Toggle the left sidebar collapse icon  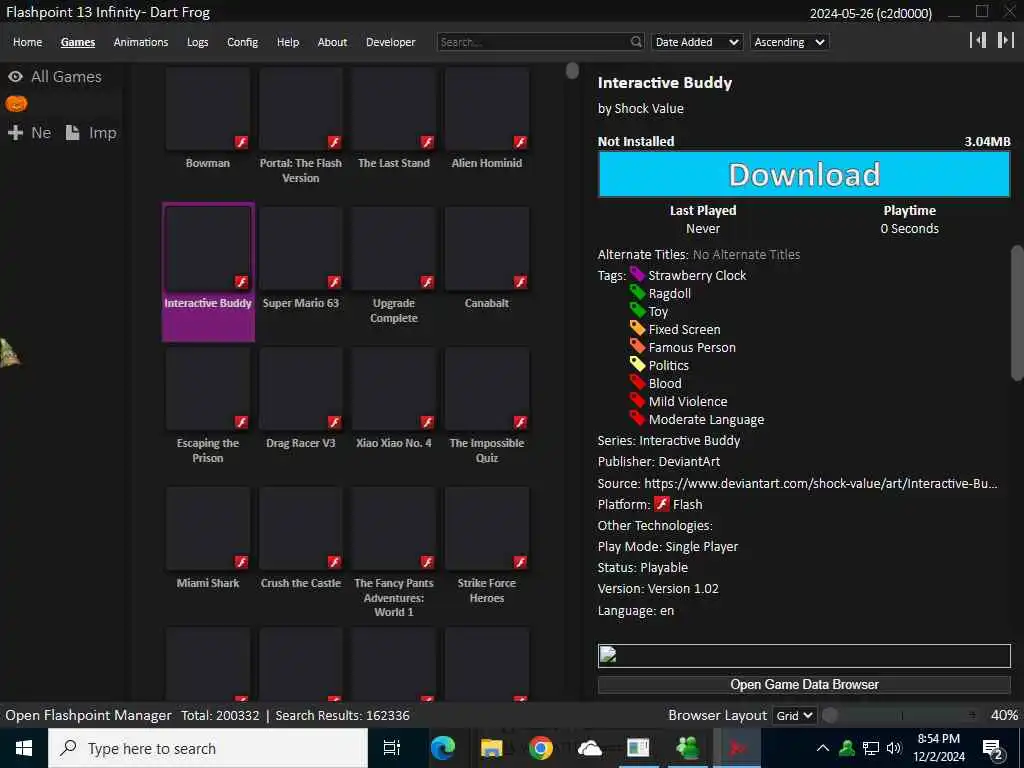[978, 40]
